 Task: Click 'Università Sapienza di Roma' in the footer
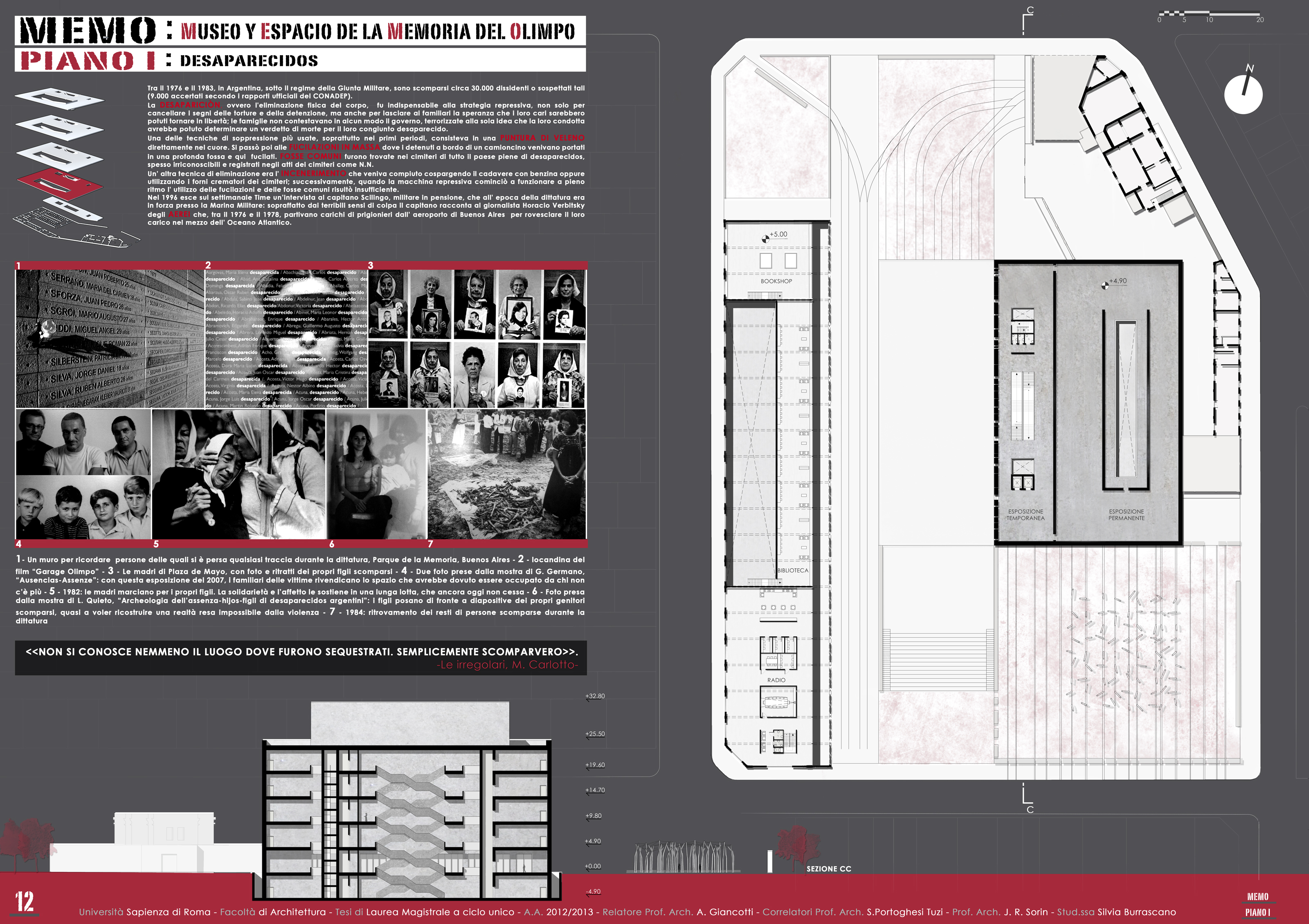pyautogui.click(x=145, y=912)
